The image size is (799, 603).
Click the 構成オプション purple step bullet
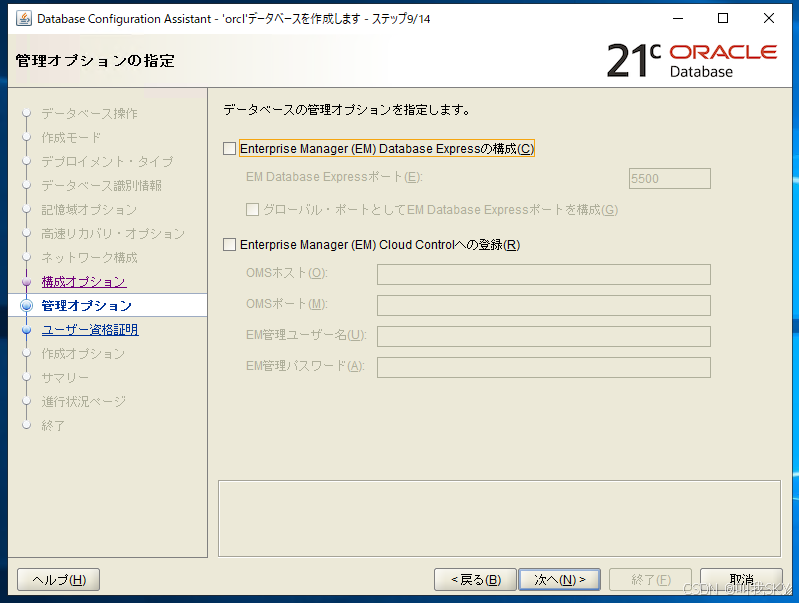[26, 281]
